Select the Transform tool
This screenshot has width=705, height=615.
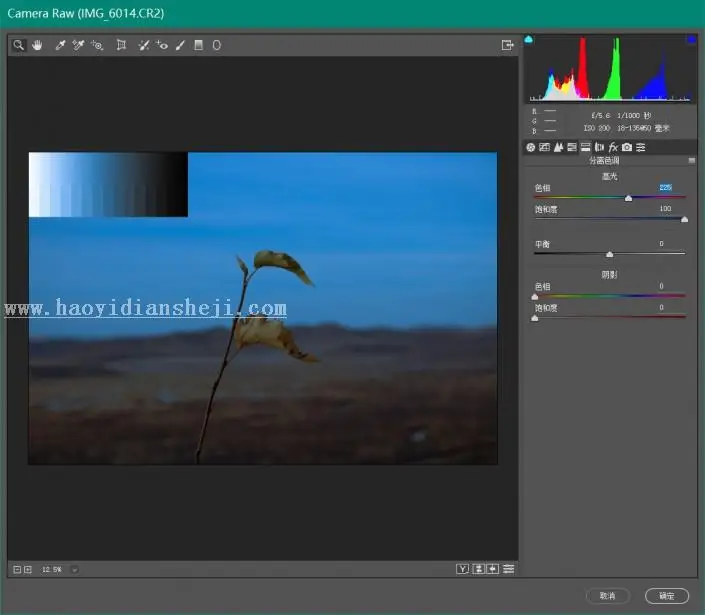point(121,45)
